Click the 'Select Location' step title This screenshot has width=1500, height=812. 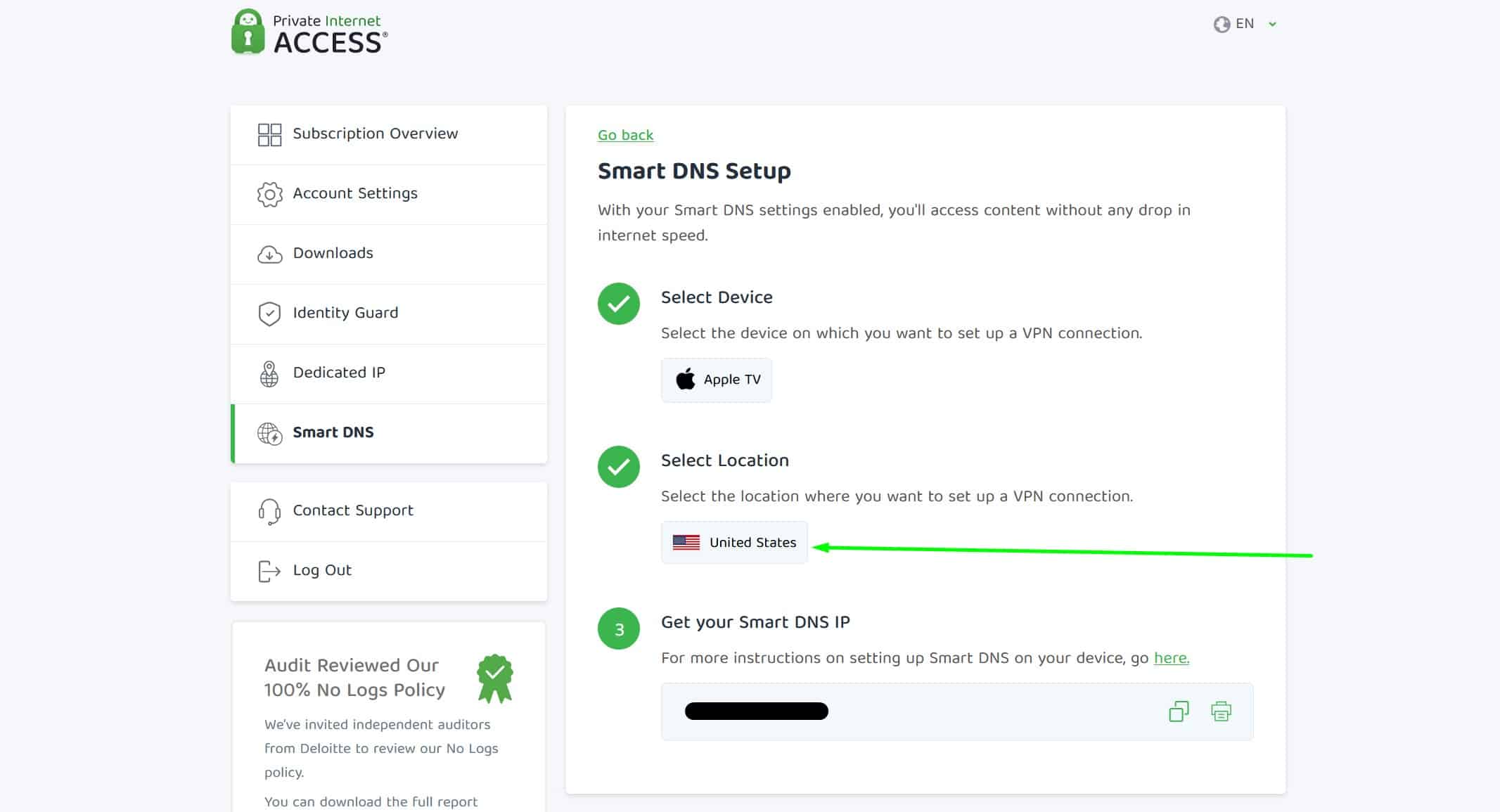(725, 460)
